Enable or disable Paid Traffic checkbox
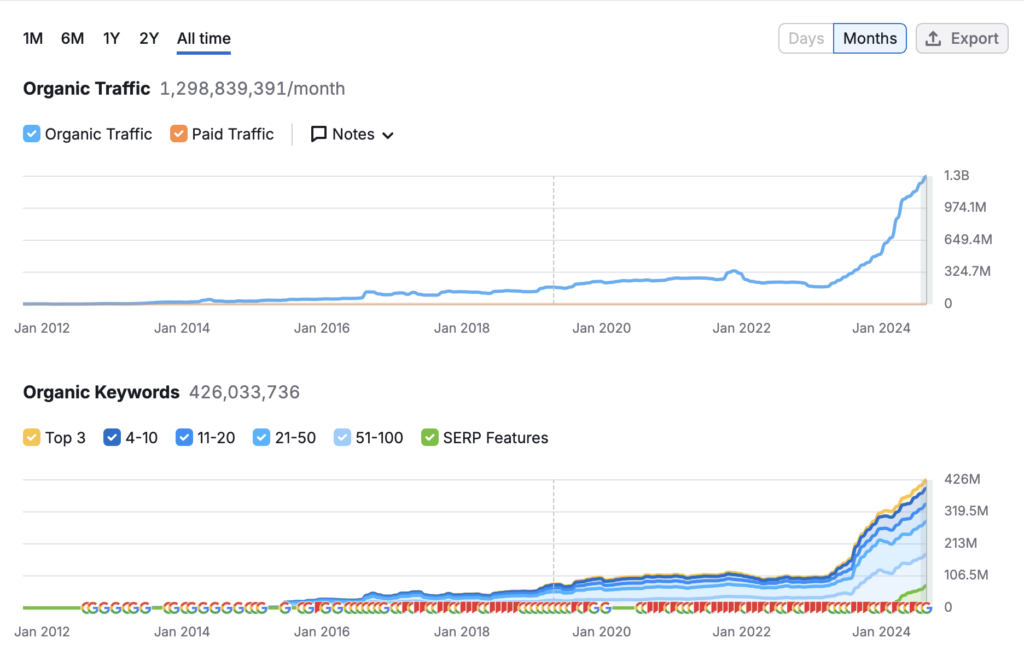 pos(179,134)
